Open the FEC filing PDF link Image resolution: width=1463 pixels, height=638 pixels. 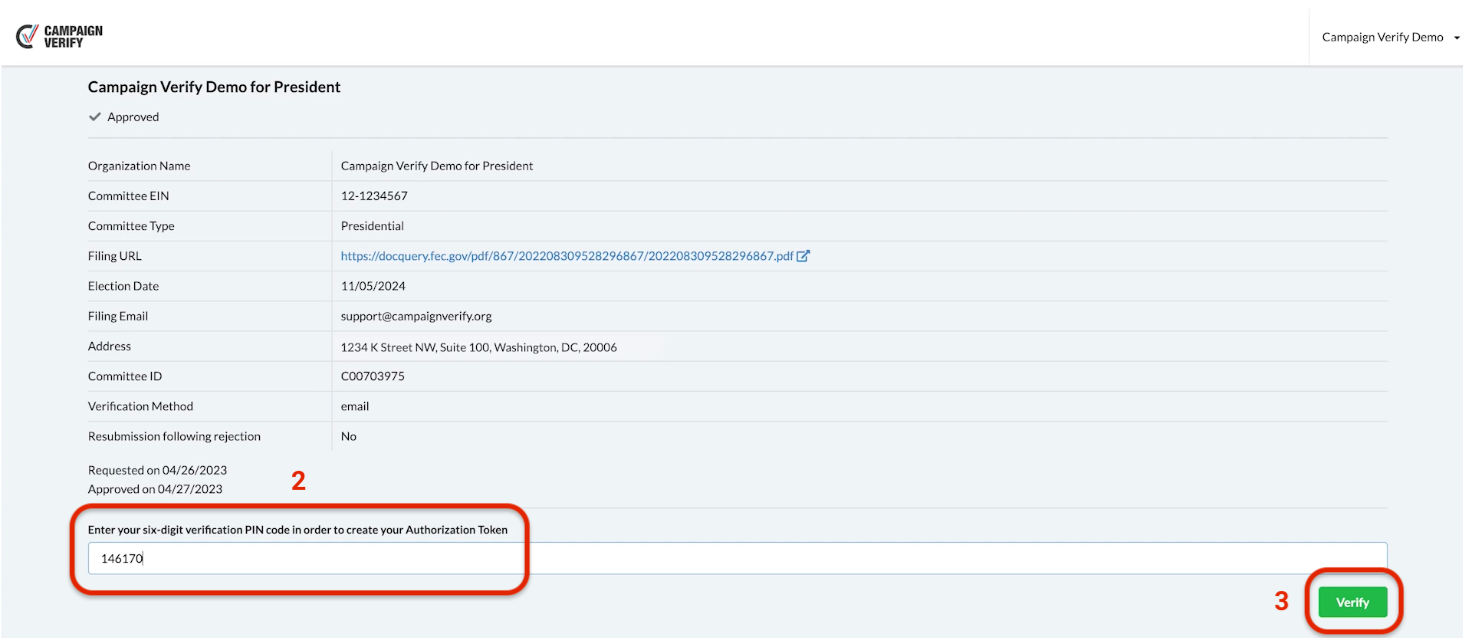pyautogui.click(x=567, y=256)
